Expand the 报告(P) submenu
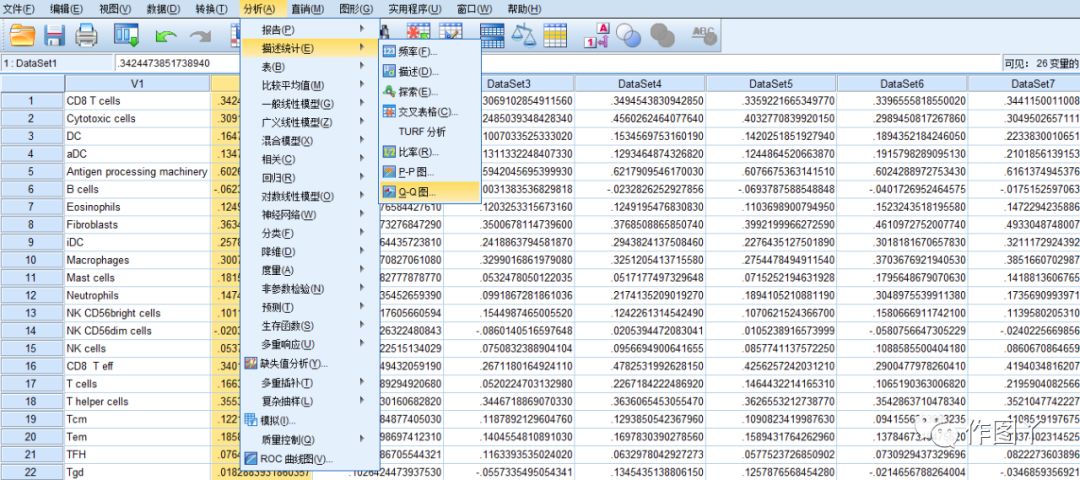The height and width of the screenshot is (480, 1080). (x=309, y=30)
